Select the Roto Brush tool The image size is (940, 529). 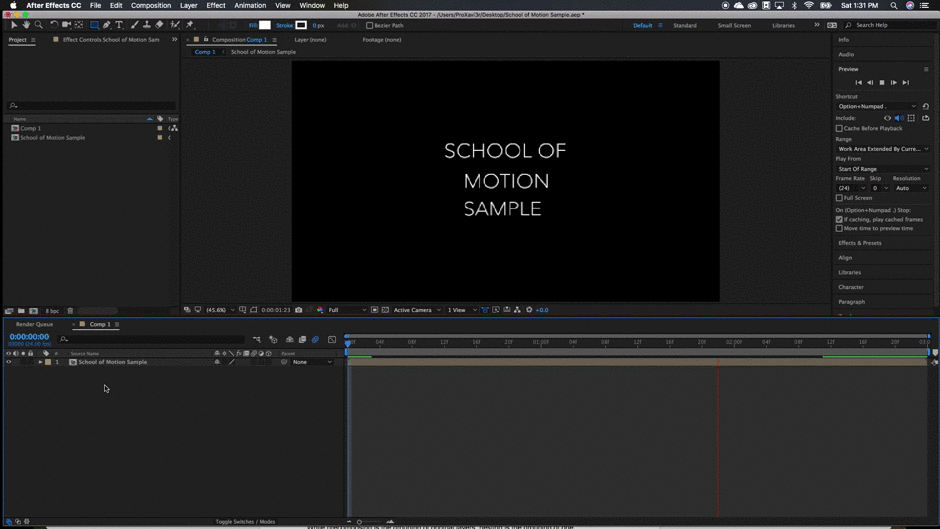click(174, 25)
